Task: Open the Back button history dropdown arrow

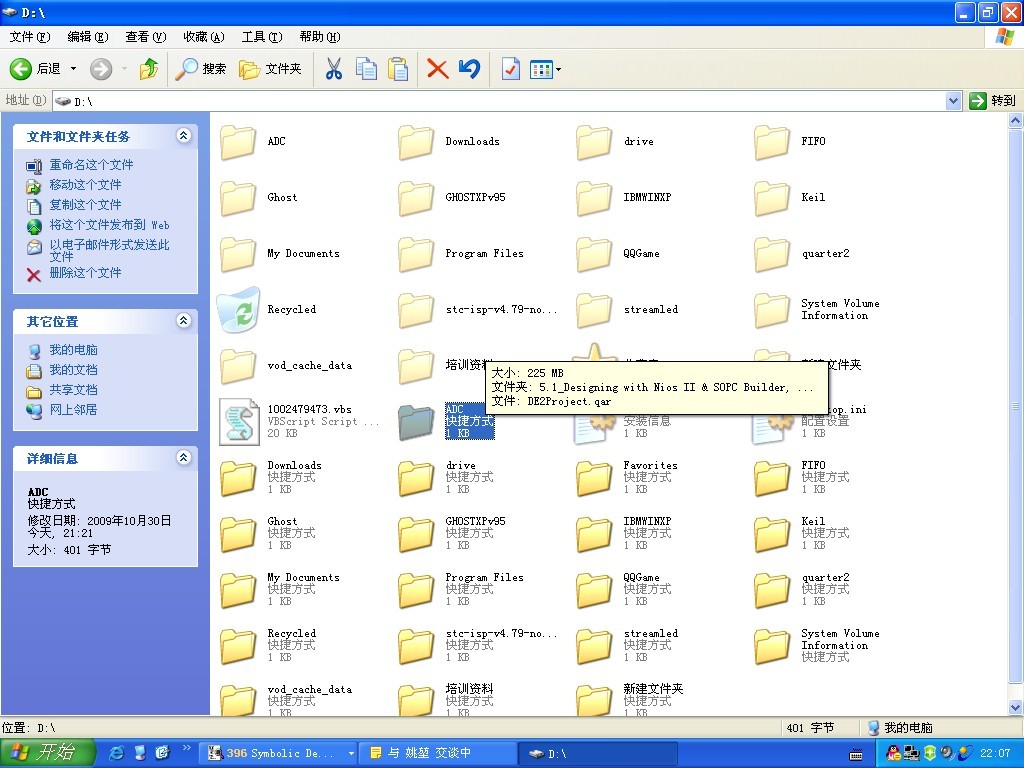Action: (x=73, y=69)
